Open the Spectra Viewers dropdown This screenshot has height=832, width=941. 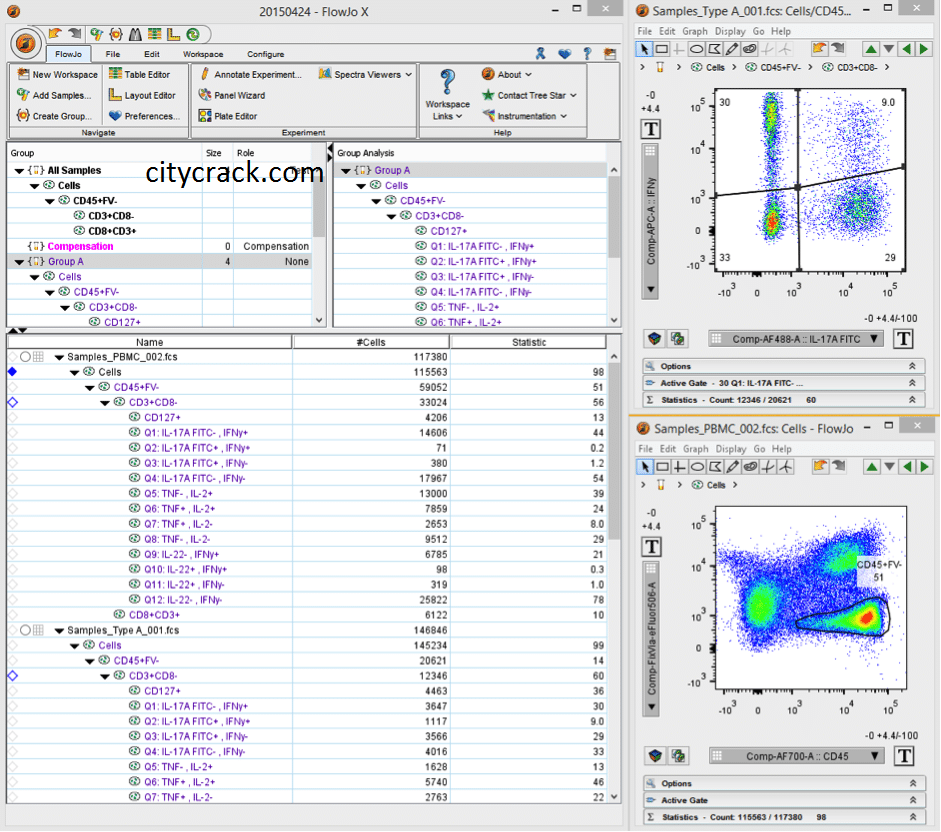[x=365, y=74]
